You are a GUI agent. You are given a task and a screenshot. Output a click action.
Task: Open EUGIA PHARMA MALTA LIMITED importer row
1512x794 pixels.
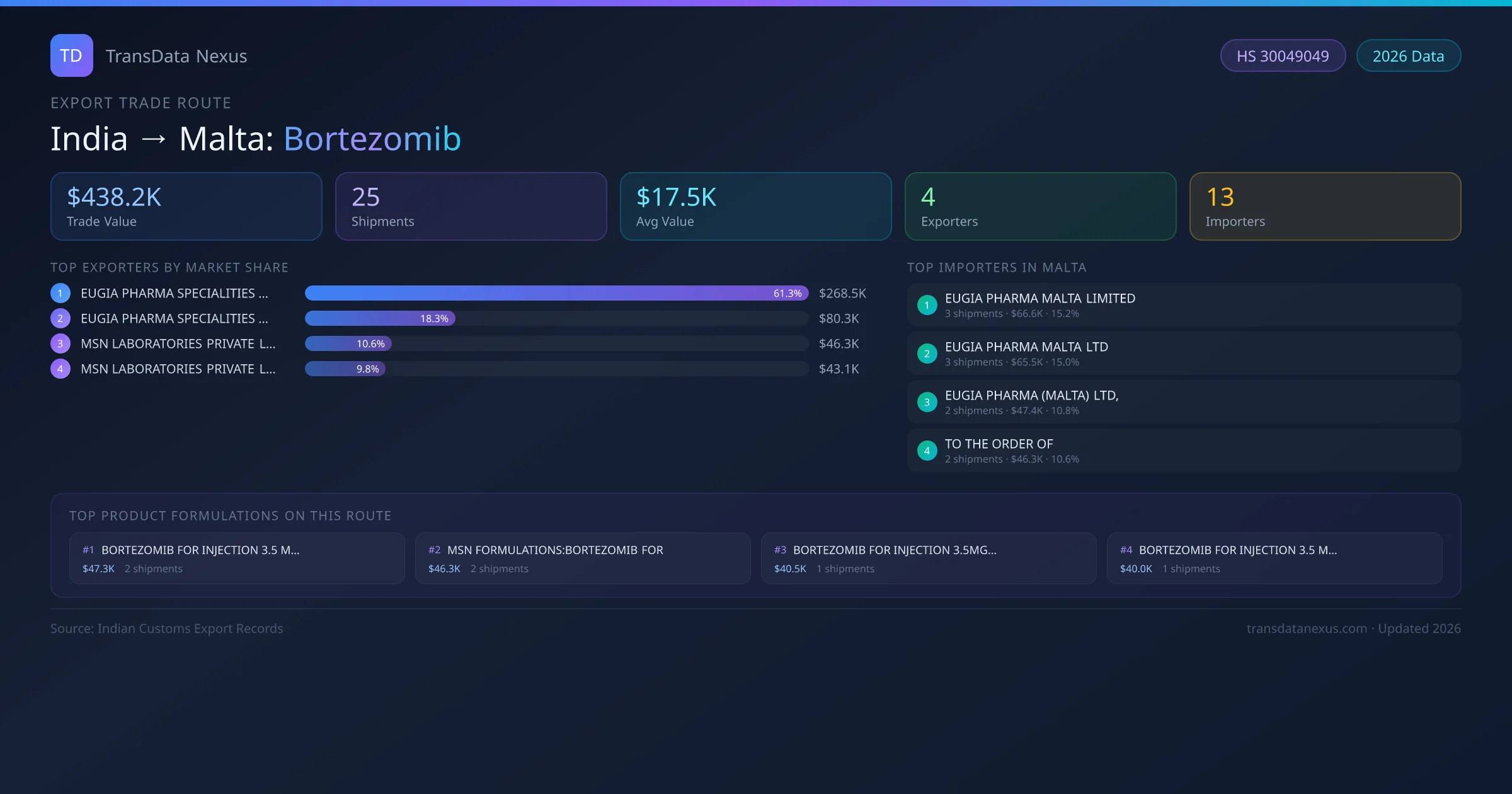[x=1183, y=305]
